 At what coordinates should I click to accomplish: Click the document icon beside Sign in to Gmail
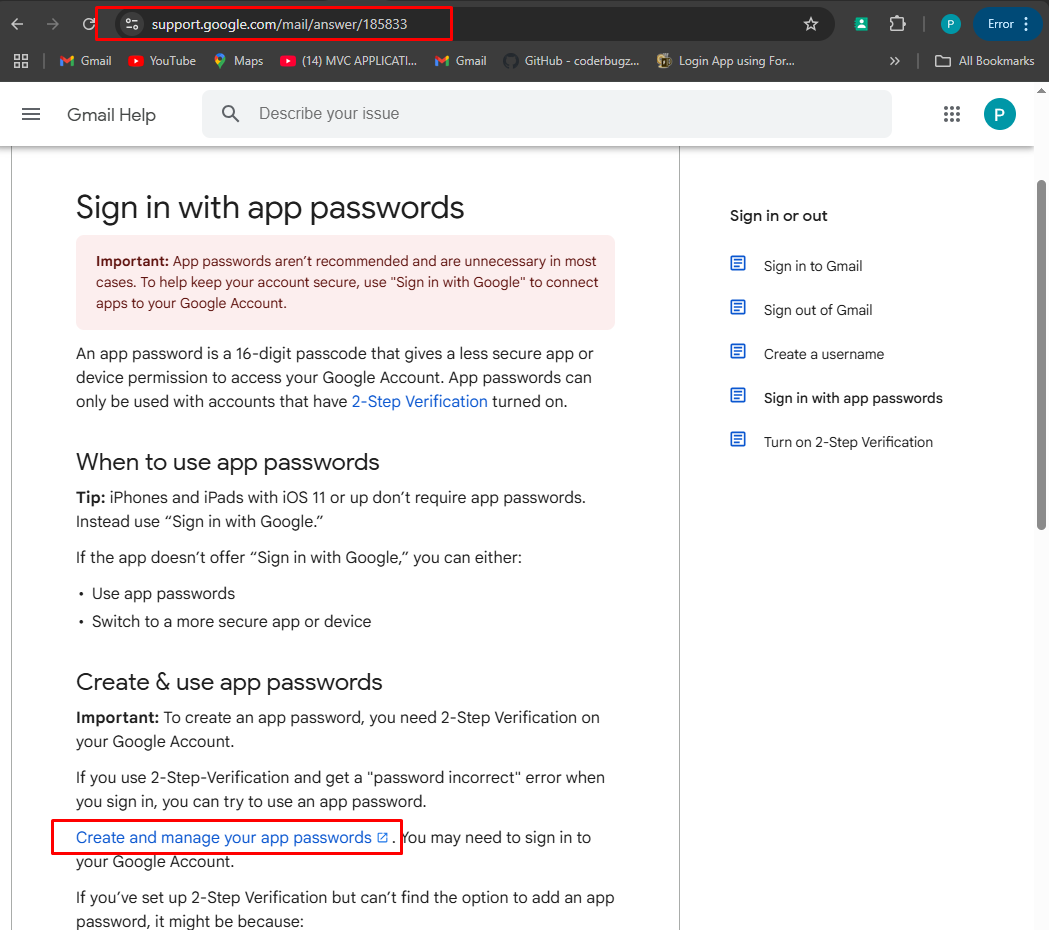[738, 263]
